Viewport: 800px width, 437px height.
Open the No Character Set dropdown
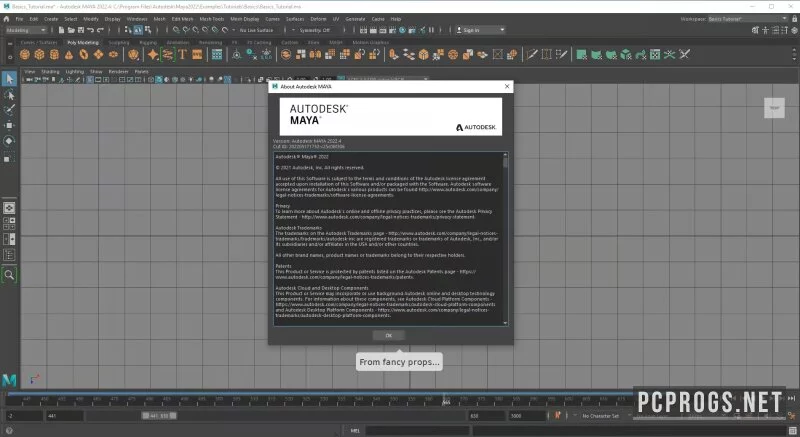pos(603,416)
